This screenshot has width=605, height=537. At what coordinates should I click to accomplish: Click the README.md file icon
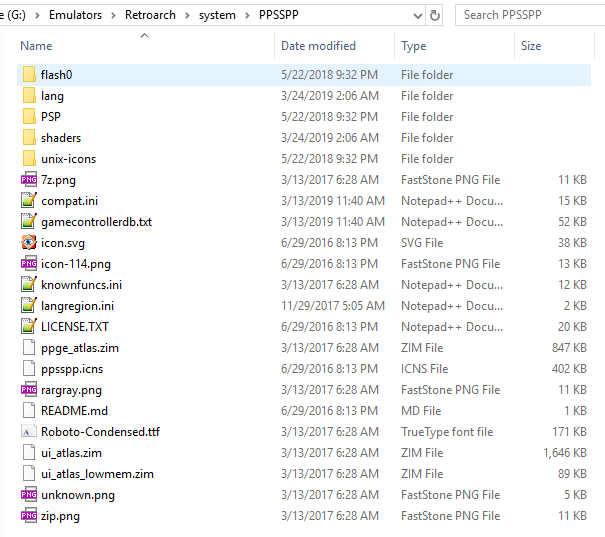(29, 410)
